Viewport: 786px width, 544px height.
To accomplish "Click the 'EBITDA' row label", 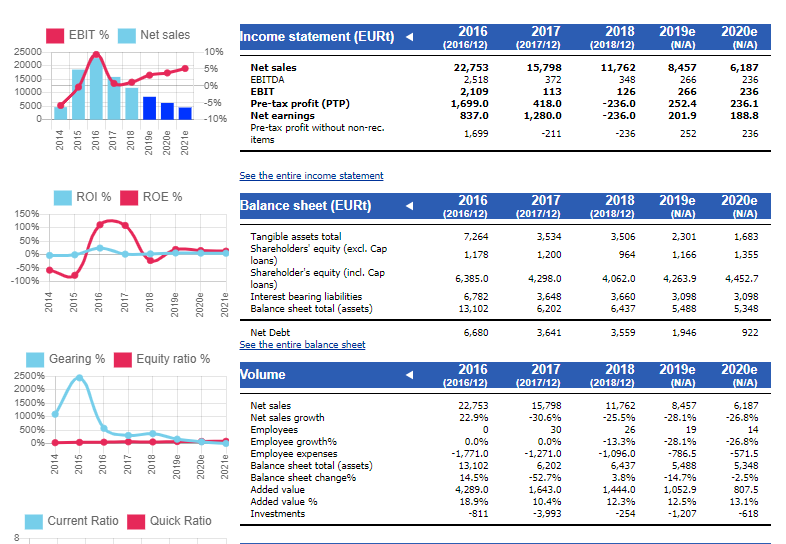I will 267,80.
